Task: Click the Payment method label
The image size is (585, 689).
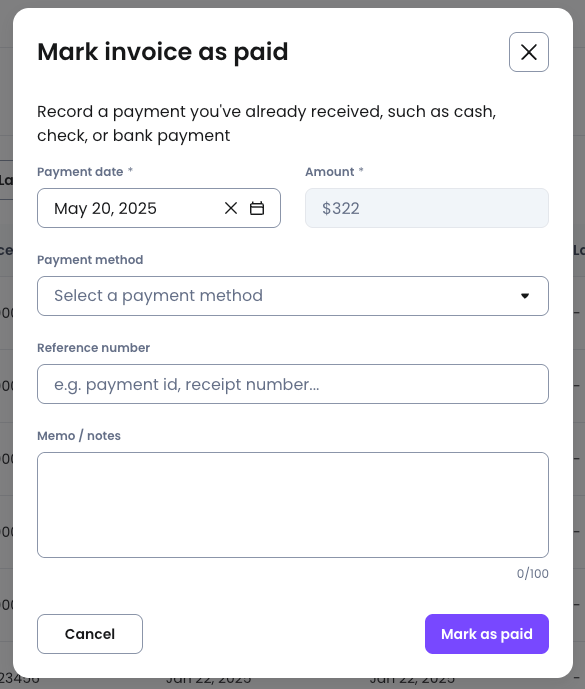Action: 90,260
